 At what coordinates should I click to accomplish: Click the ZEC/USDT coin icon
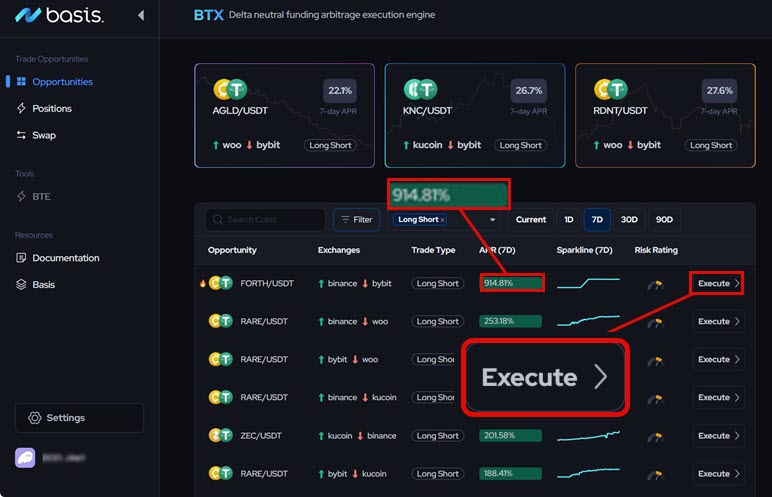221,435
